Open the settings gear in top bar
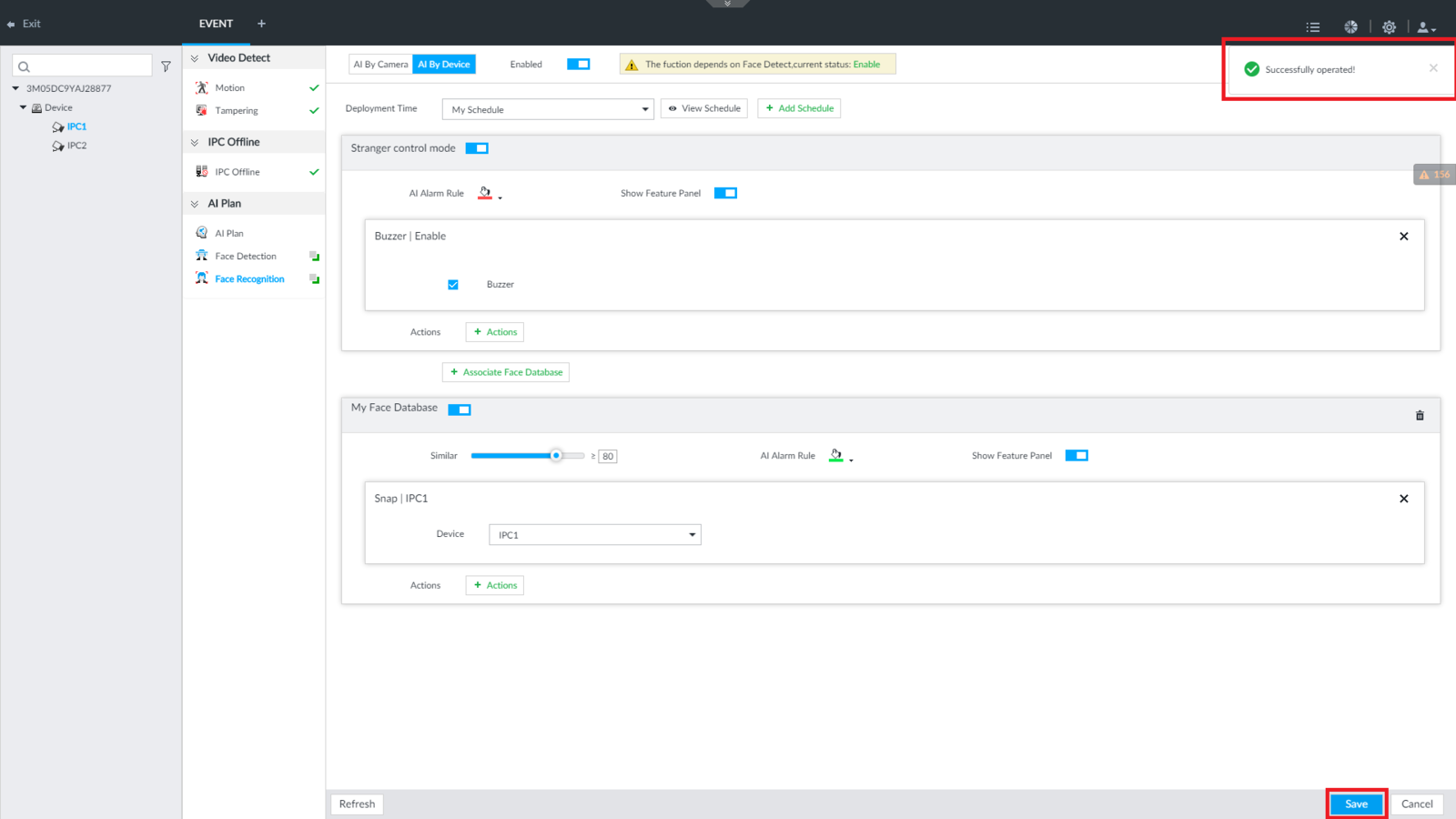Image resolution: width=1456 pixels, height=819 pixels. click(1389, 27)
